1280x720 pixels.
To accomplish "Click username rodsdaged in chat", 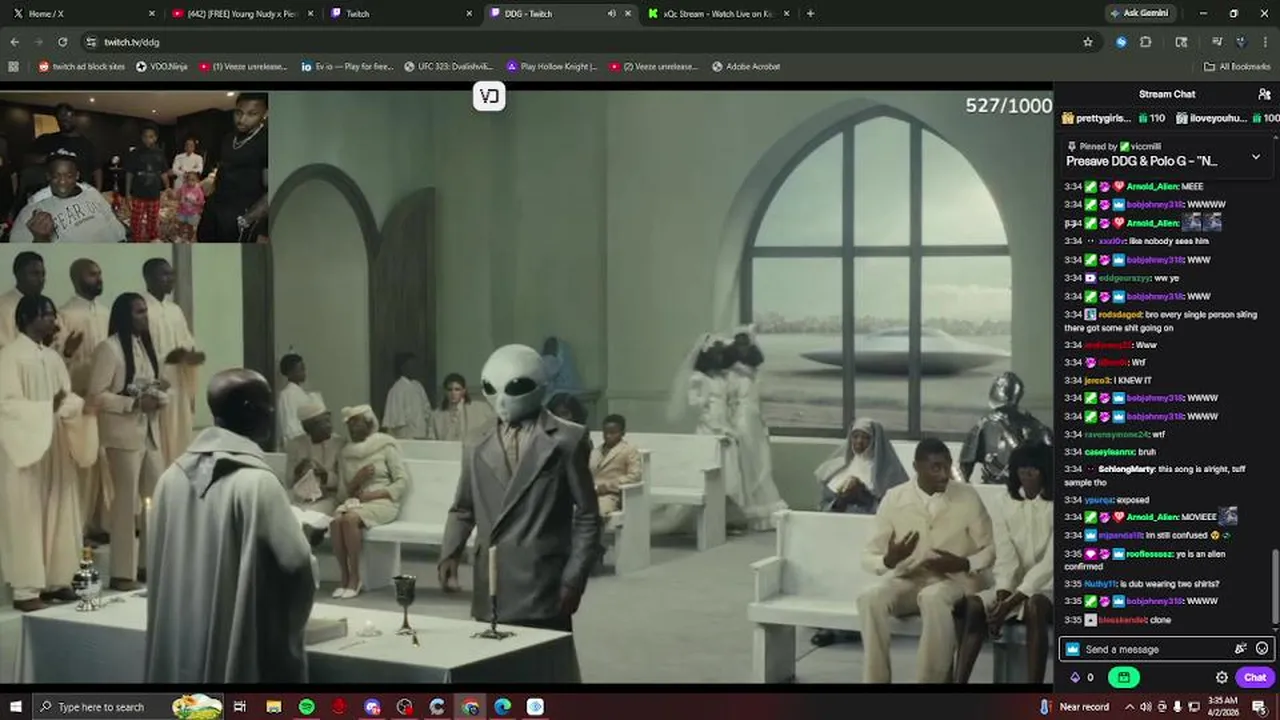I will [x=1120, y=314].
